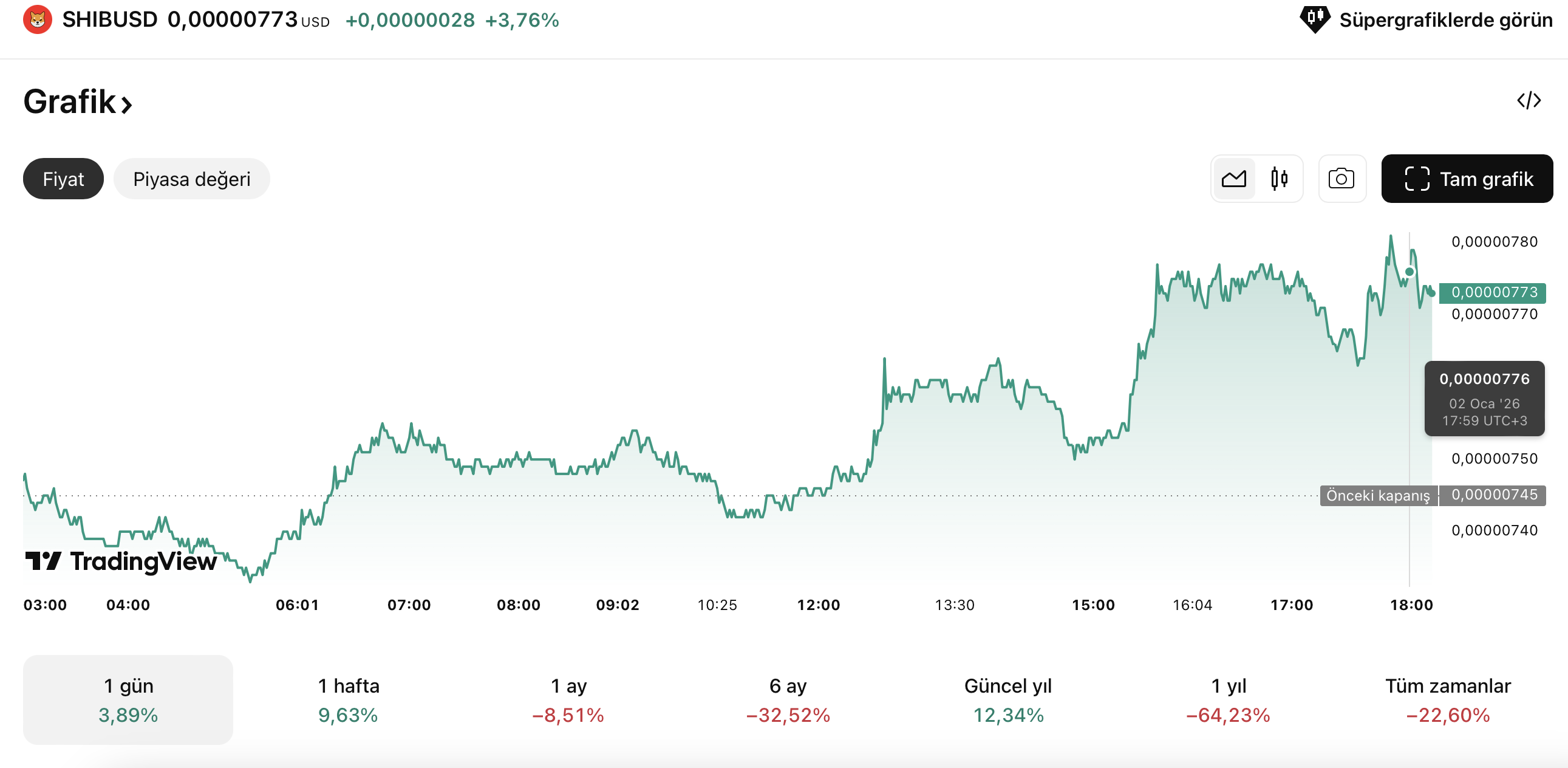The image size is (1568, 768).
Task: Click the Shiba Inu coin logo
Action: point(37,19)
